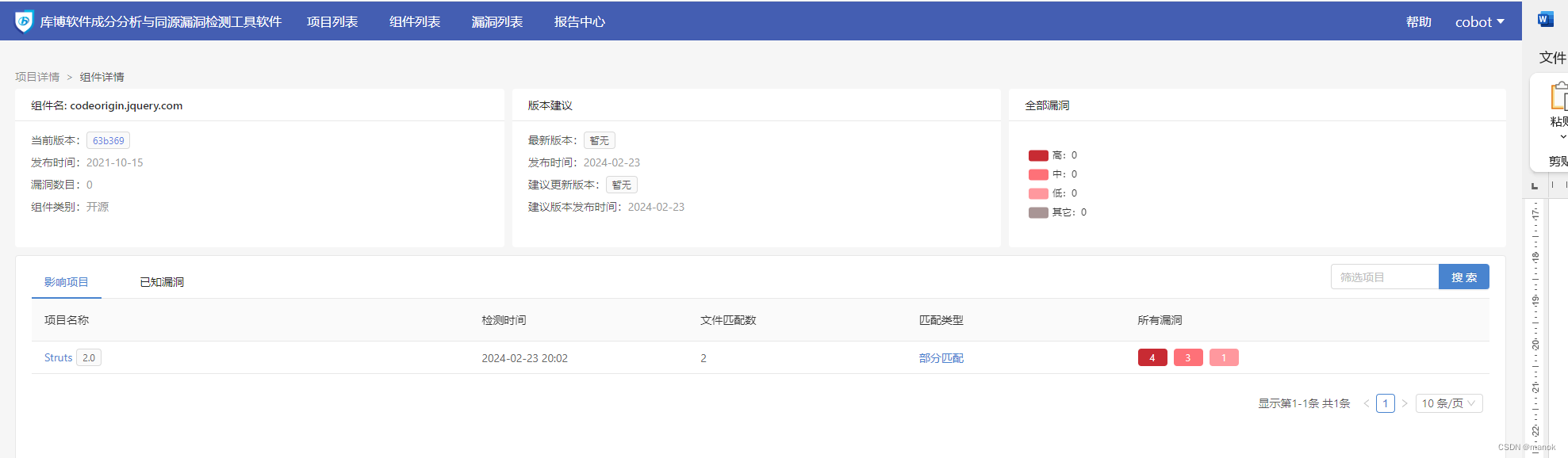The image size is (1568, 458).
Task: Click the 搜索 button
Action: tap(1464, 277)
